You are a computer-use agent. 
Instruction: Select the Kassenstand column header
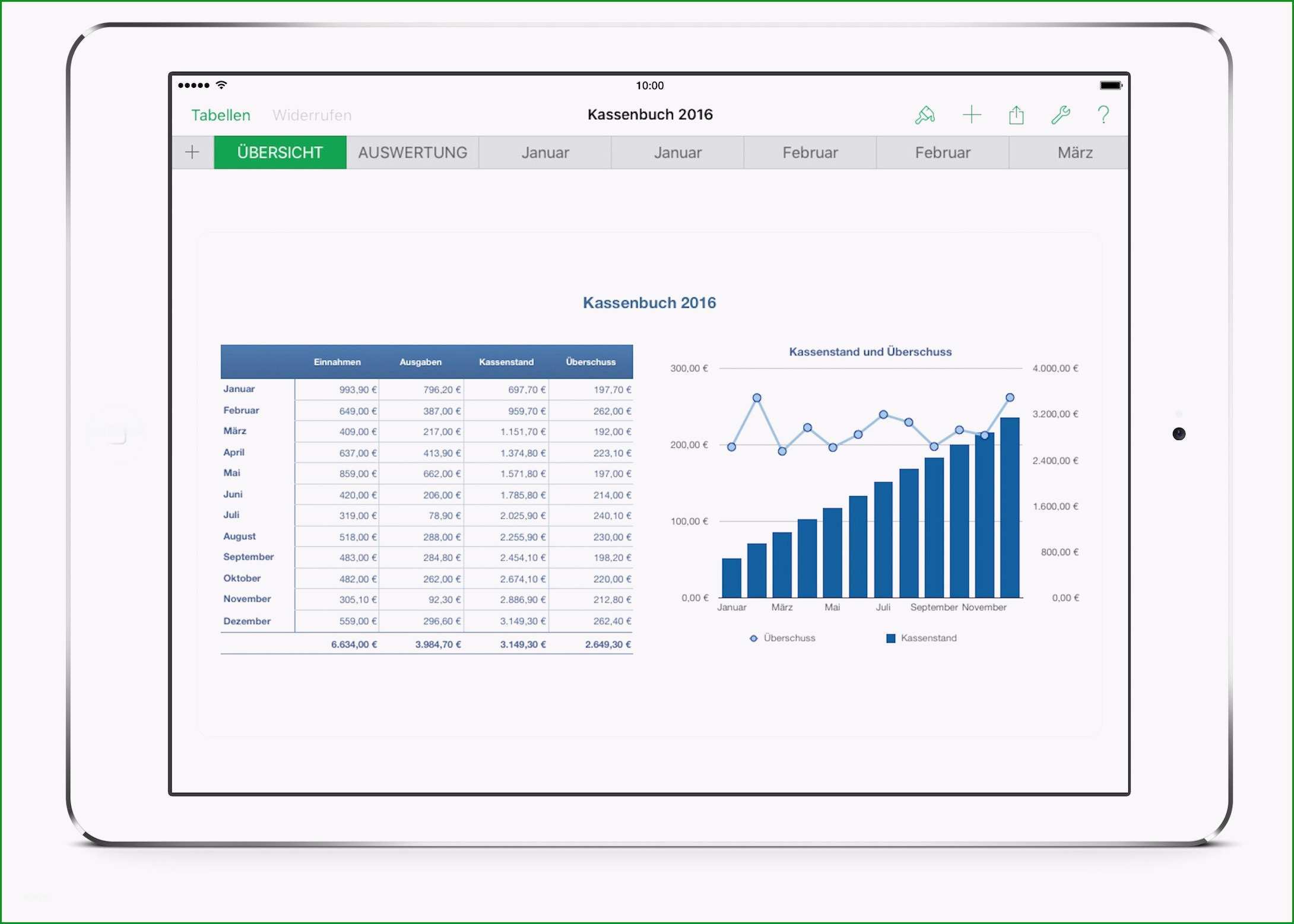[x=506, y=362]
